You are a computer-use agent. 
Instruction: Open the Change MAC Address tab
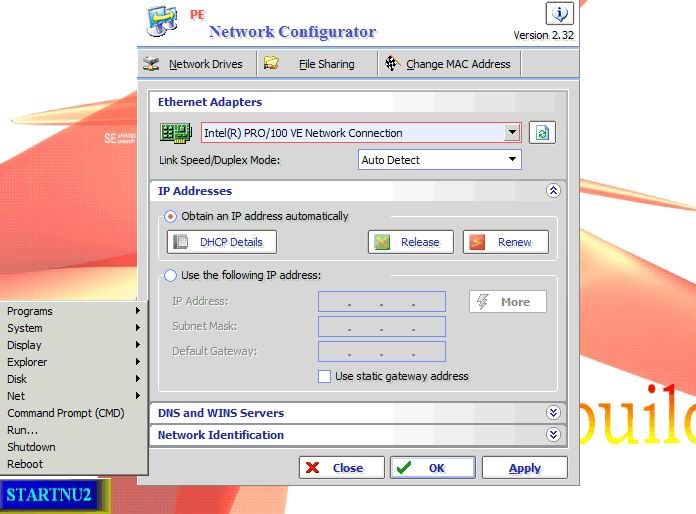coord(449,64)
